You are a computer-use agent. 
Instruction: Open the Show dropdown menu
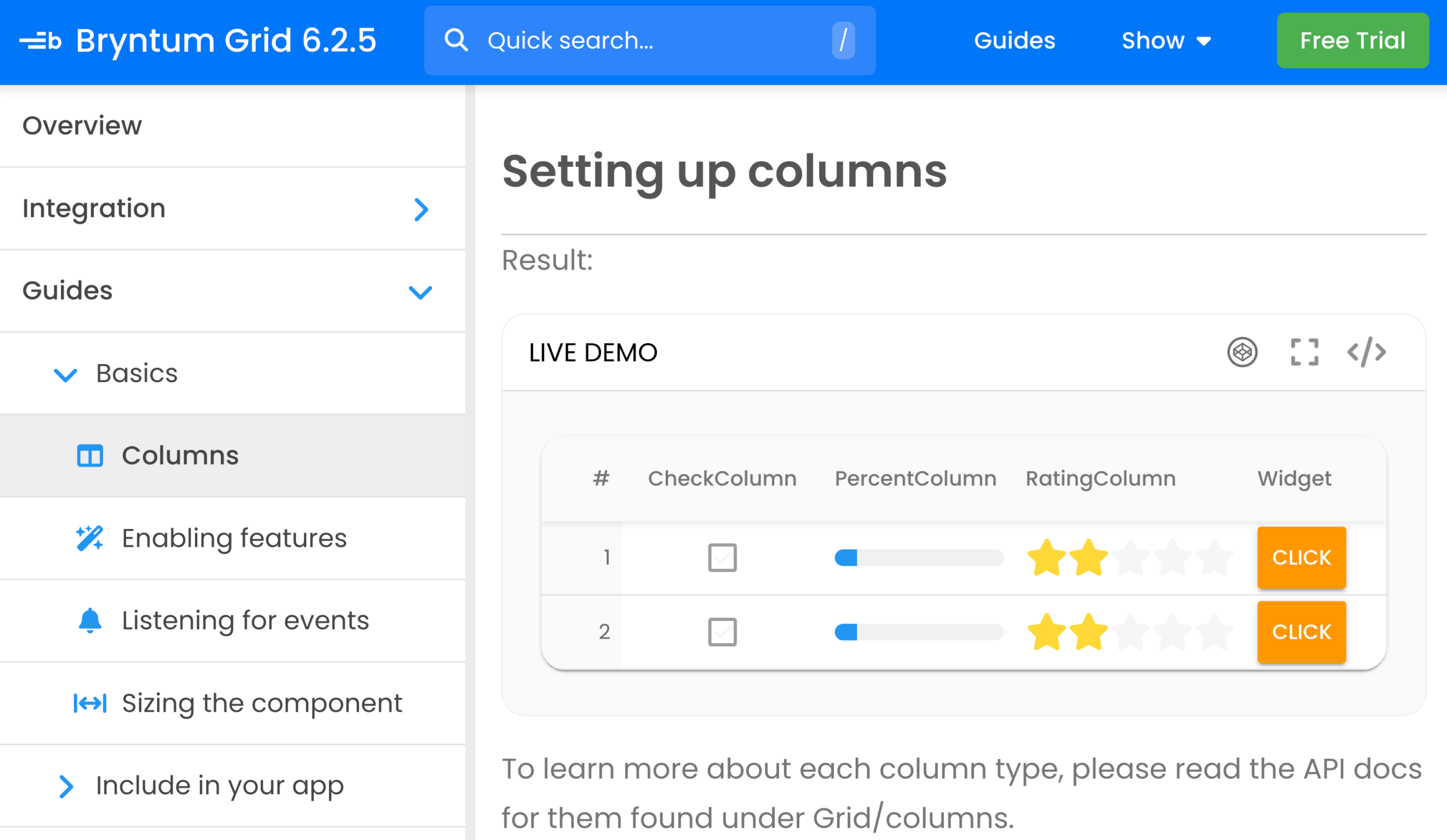1166,41
